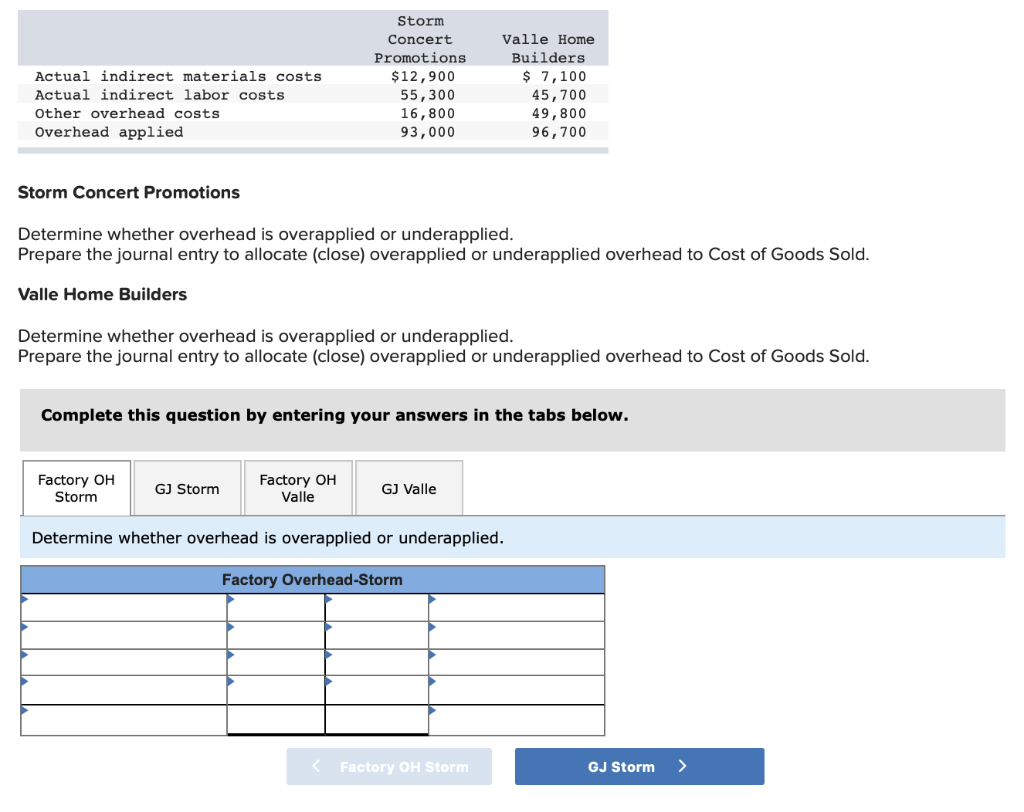Click the 16,800 other overhead value
Screen dimensions: 1024x812
pyautogui.click(x=428, y=113)
